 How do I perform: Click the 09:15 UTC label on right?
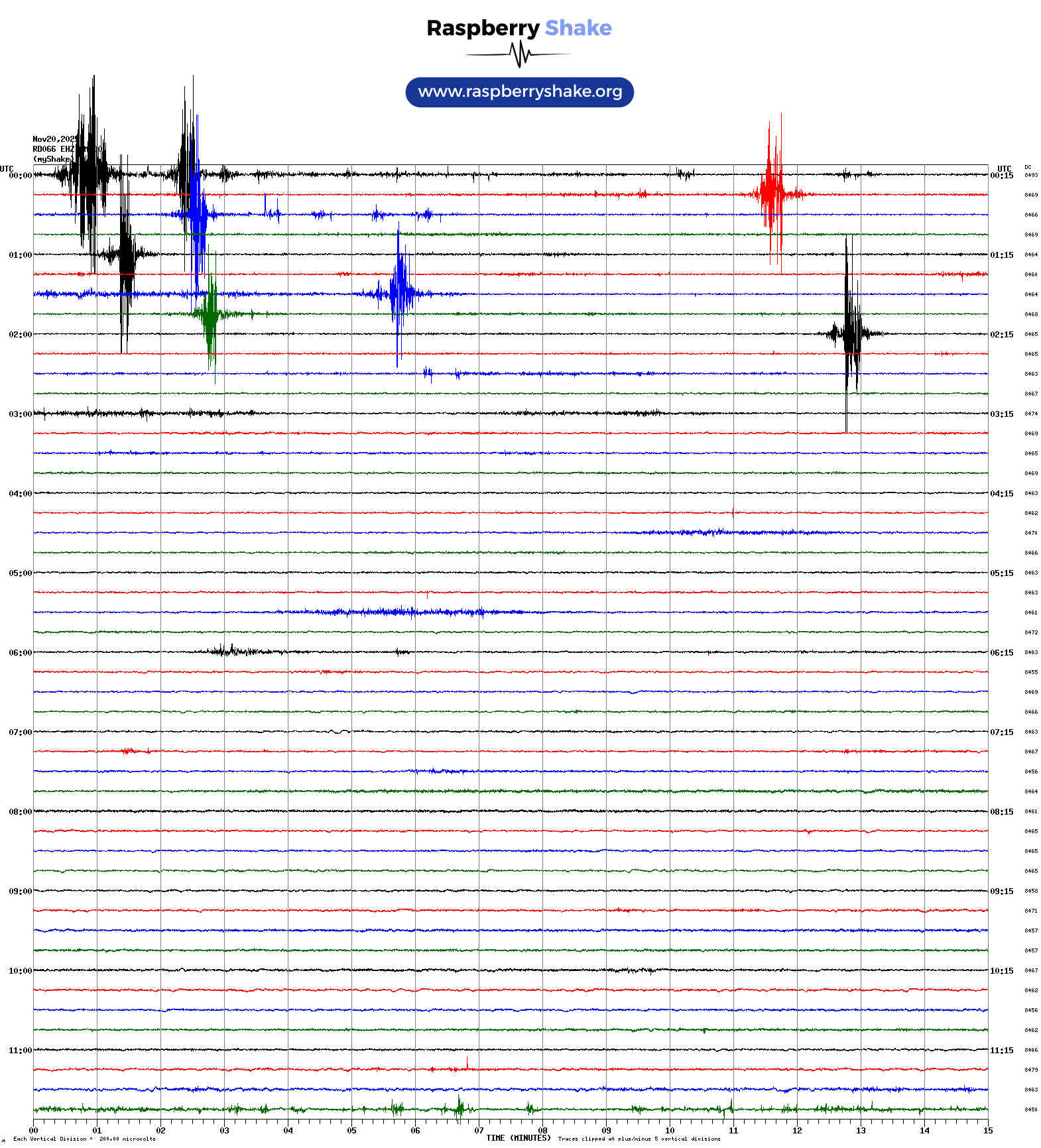(1001, 891)
